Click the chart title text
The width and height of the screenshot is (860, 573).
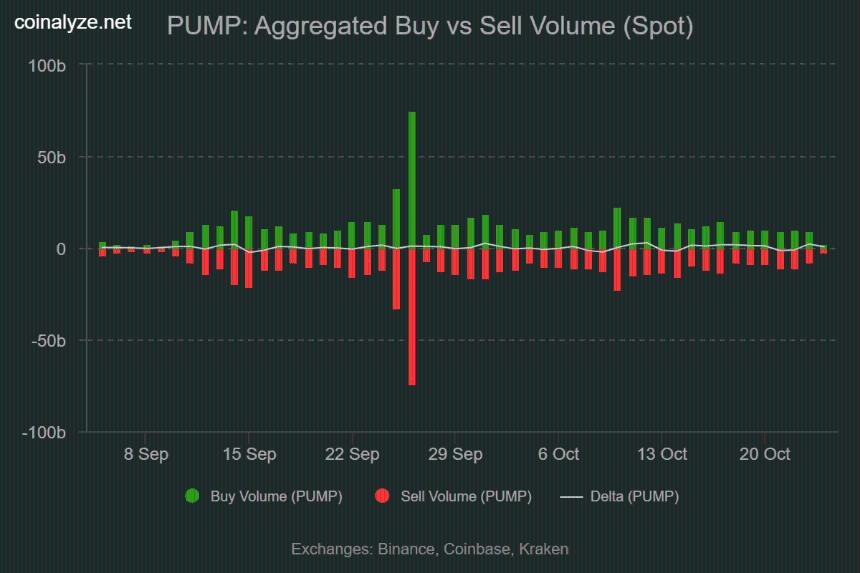[430, 26]
